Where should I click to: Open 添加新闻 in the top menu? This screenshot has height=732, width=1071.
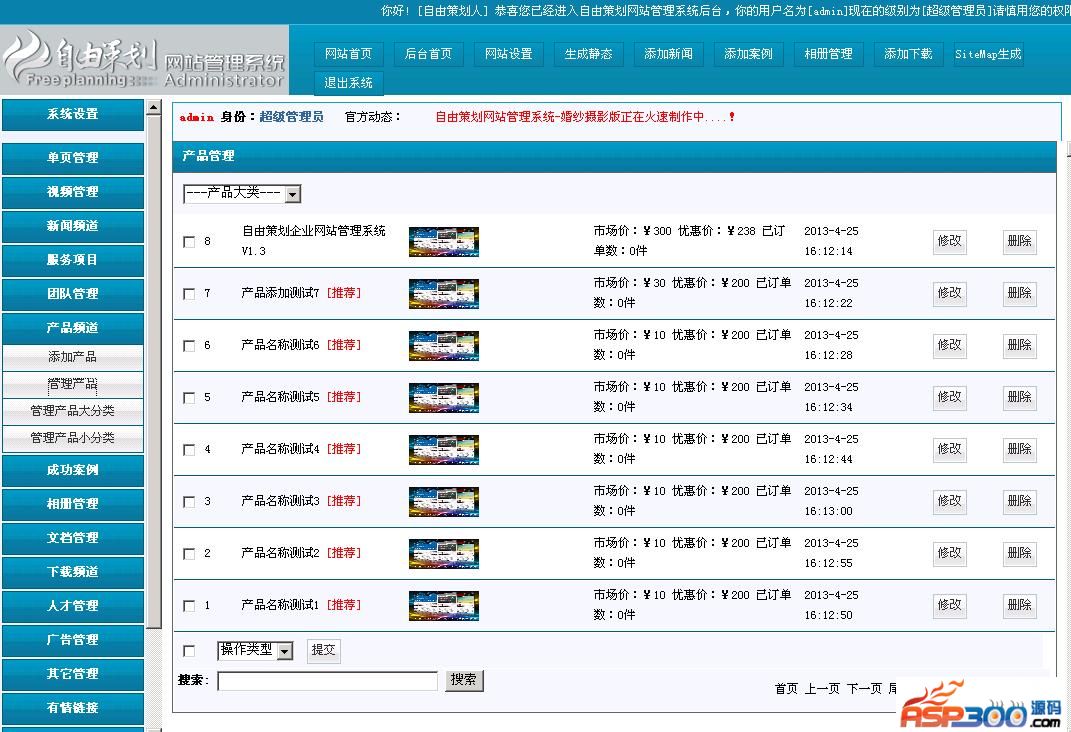click(x=668, y=54)
